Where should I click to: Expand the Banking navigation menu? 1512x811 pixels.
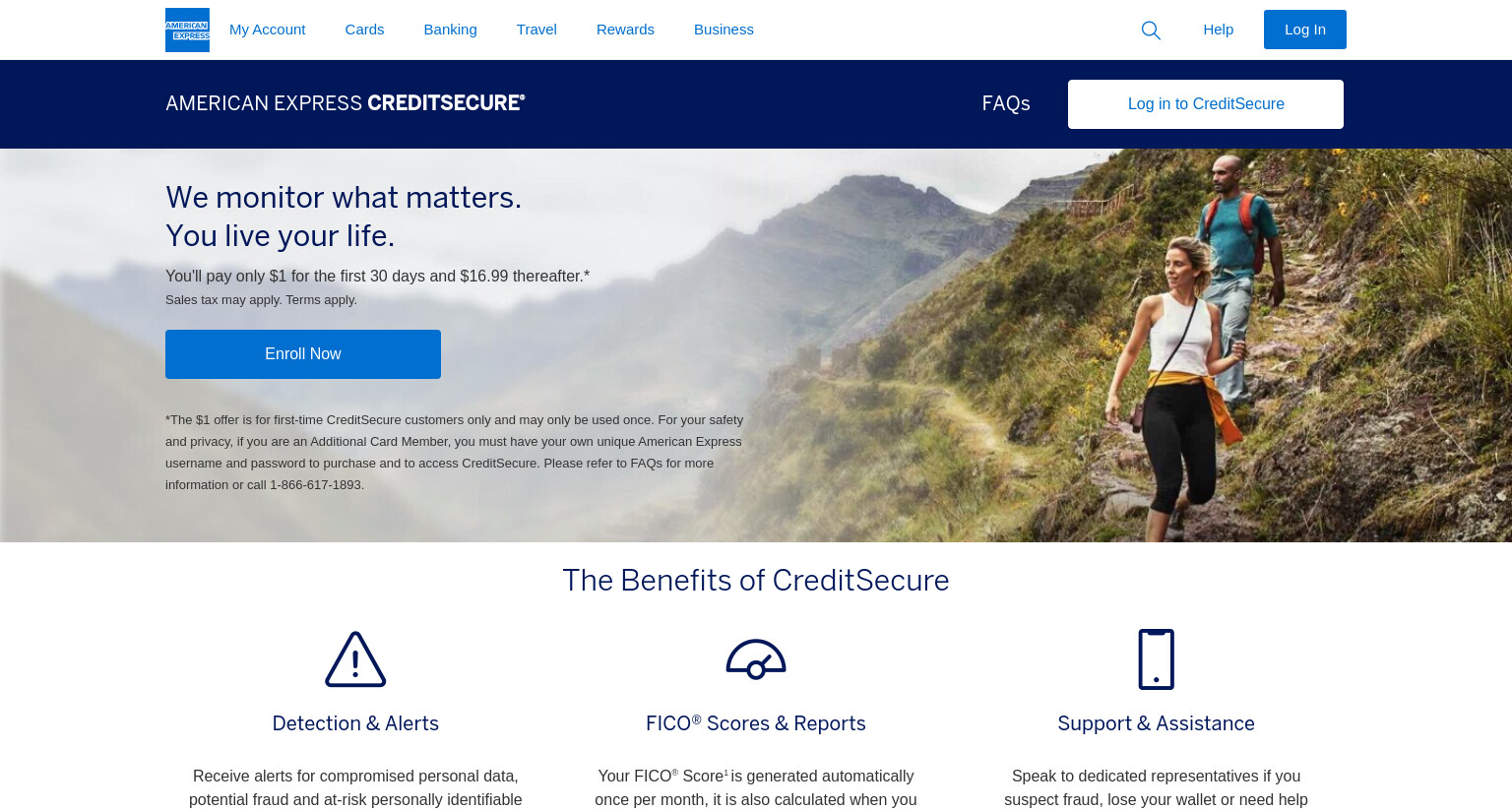[451, 30]
